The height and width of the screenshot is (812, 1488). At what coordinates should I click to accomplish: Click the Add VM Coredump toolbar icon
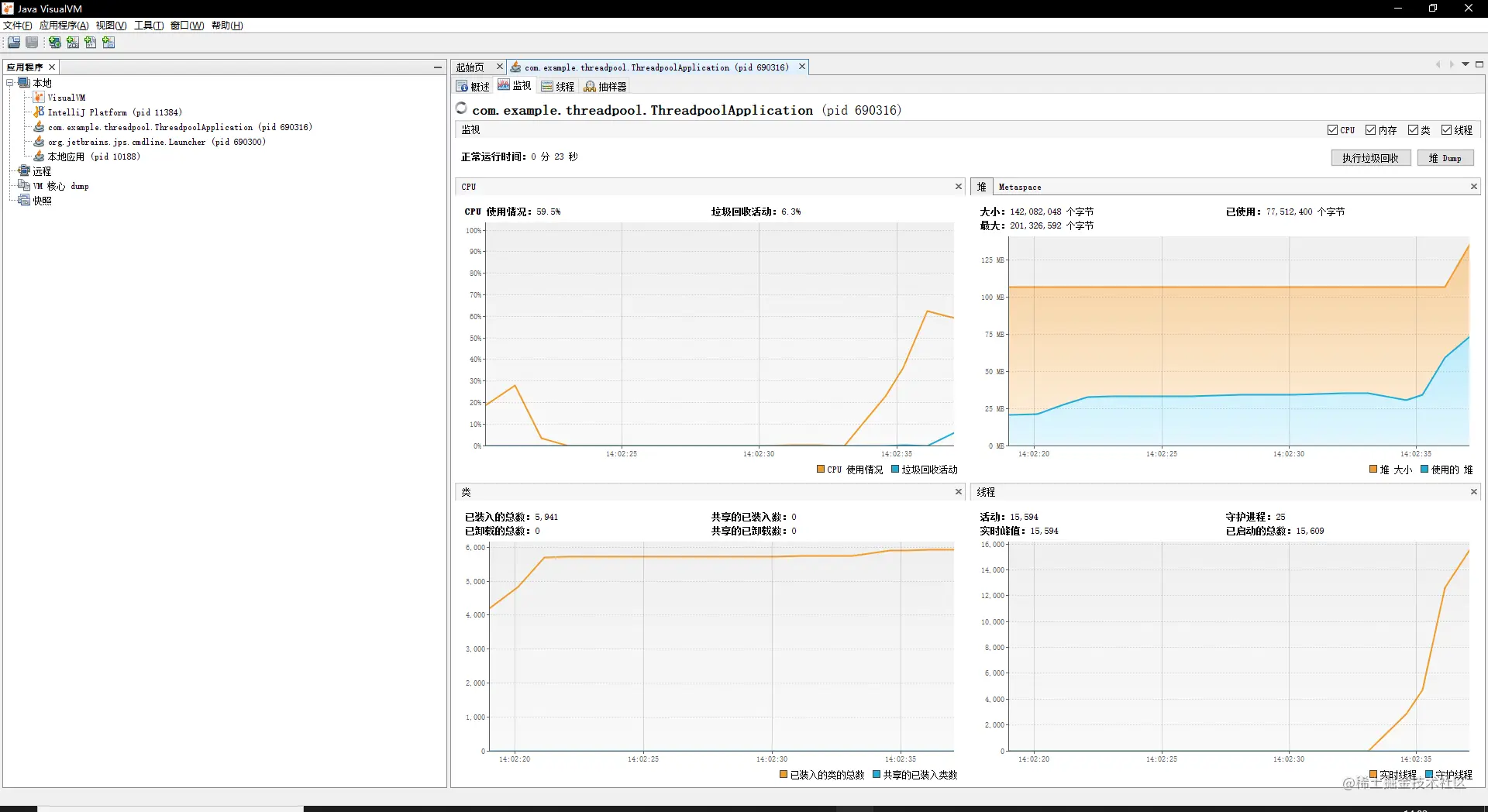(x=91, y=43)
